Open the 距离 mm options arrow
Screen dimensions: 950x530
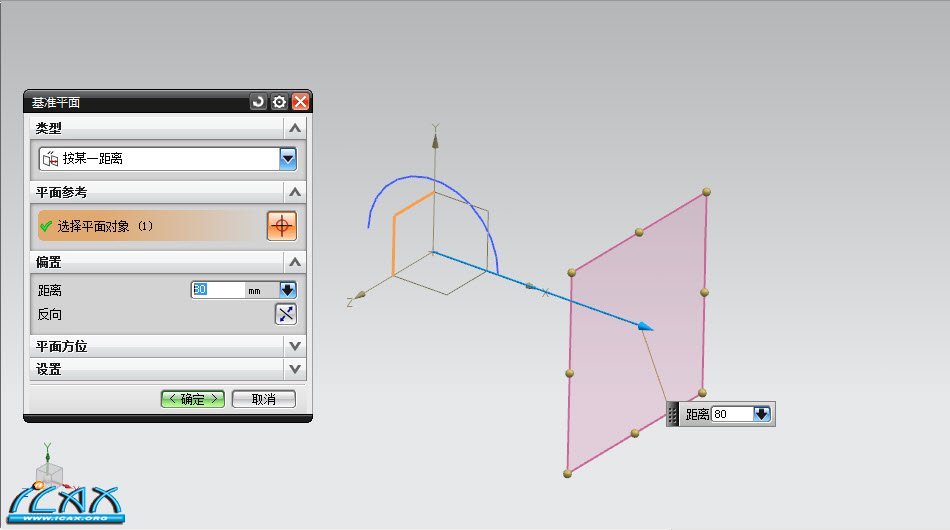(x=288, y=290)
